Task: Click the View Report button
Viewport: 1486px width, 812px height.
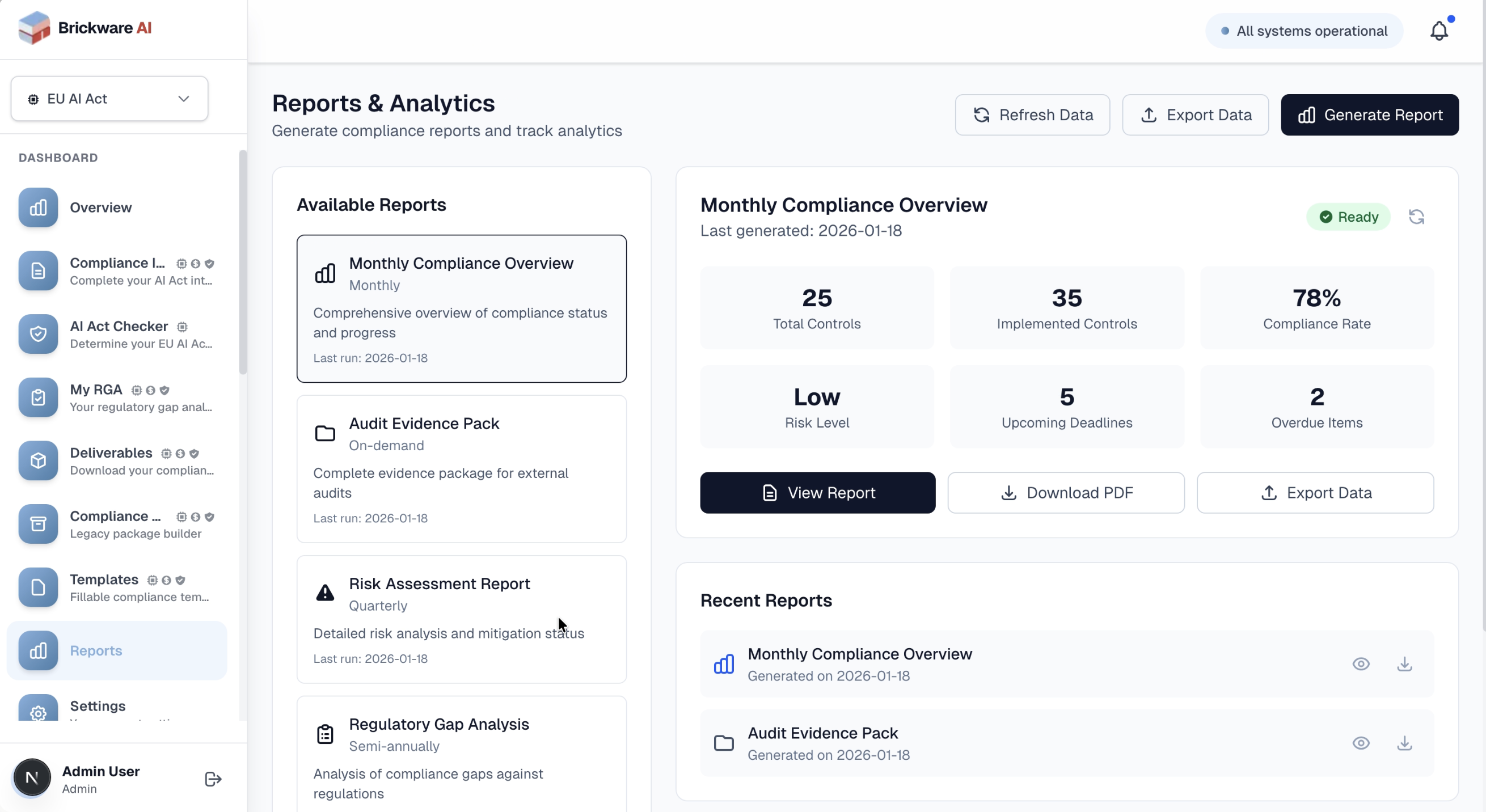Action: 817,493
